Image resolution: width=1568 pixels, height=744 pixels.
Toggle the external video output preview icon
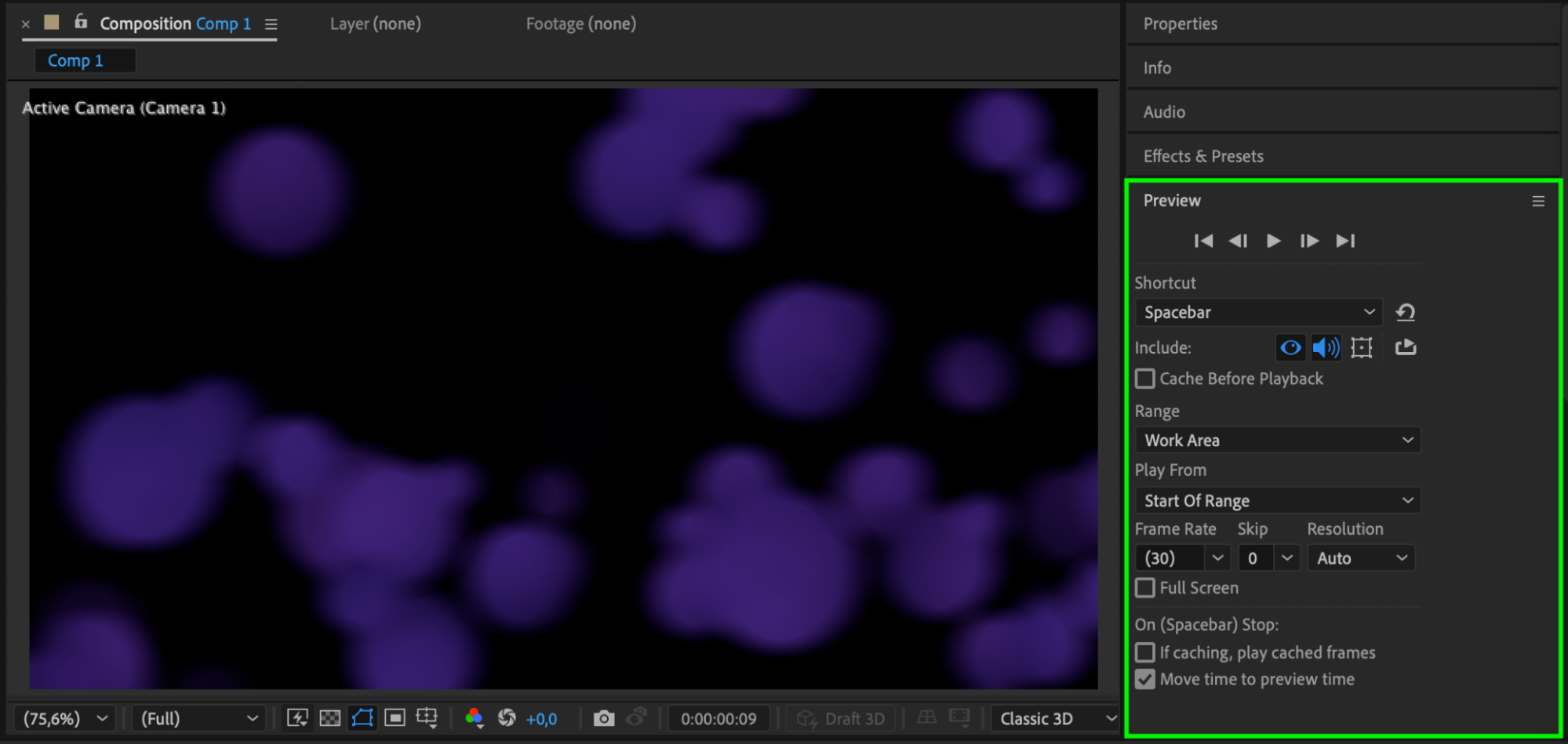click(1406, 347)
